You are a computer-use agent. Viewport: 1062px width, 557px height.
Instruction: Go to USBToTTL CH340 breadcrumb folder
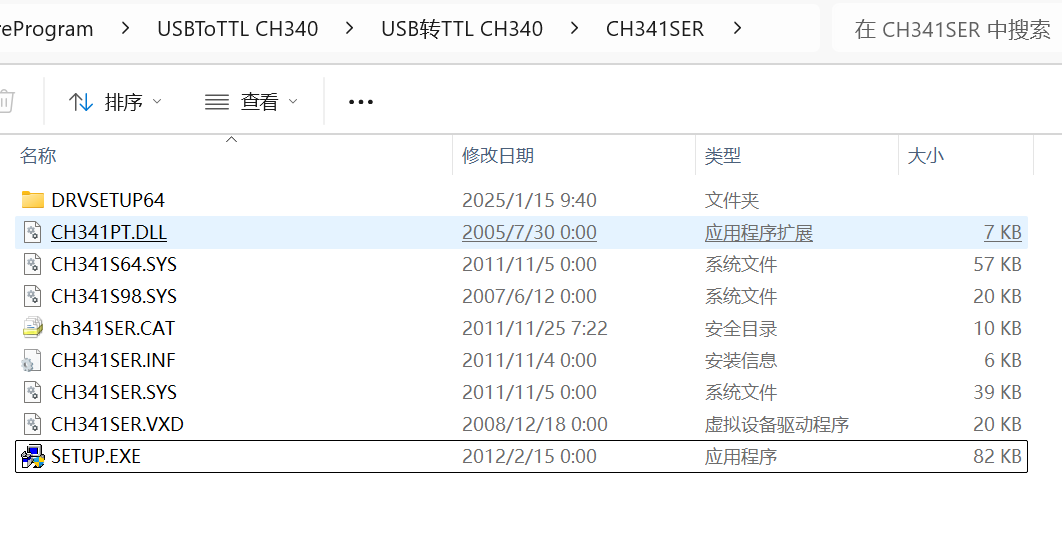pos(237,29)
